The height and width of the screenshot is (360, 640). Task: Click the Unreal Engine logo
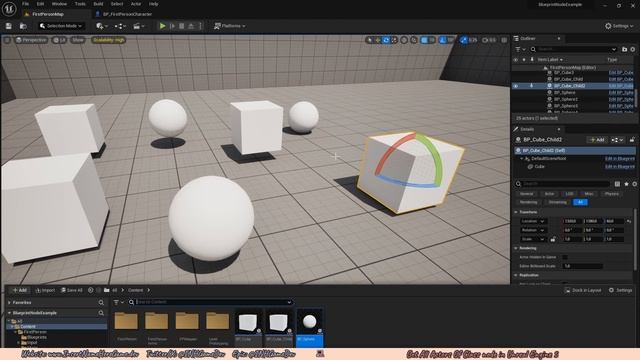pyautogui.click(x=9, y=9)
